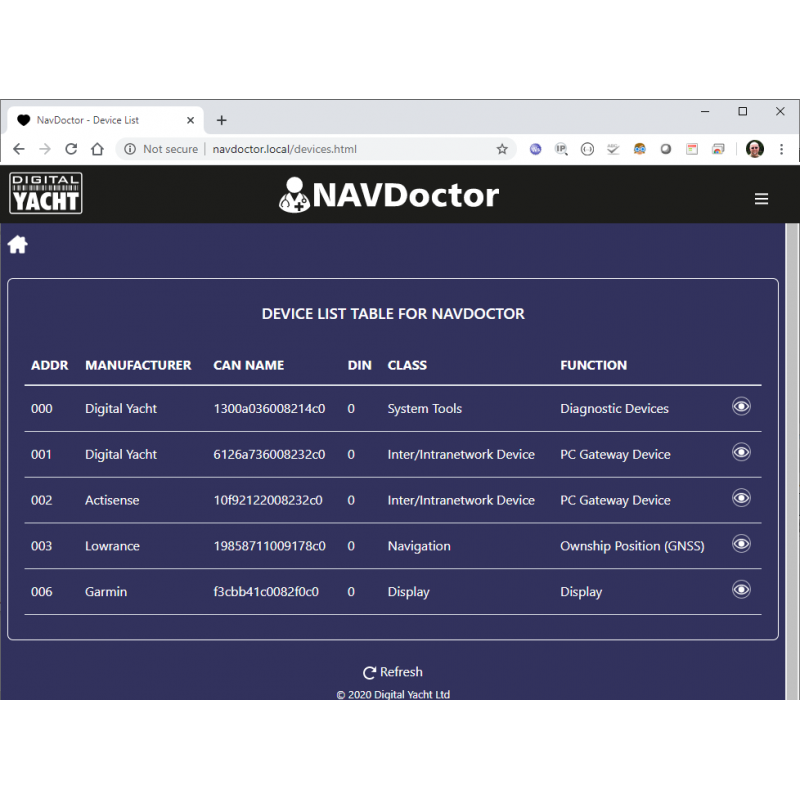Open the hamburger menu in NAVDoctor header
The width and height of the screenshot is (800, 800).
point(761,199)
